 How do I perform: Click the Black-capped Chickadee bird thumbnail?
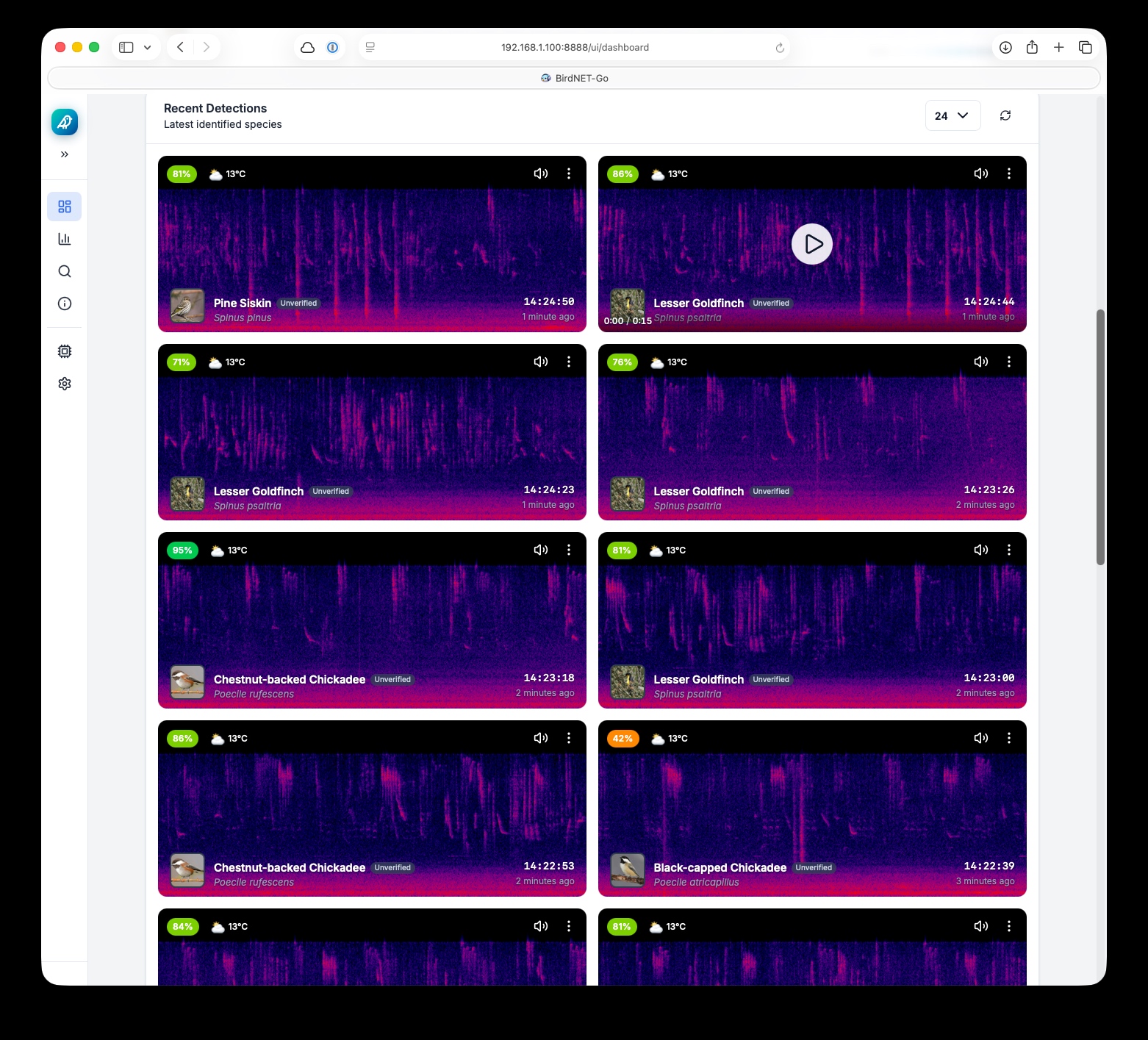[x=627, y=870]
